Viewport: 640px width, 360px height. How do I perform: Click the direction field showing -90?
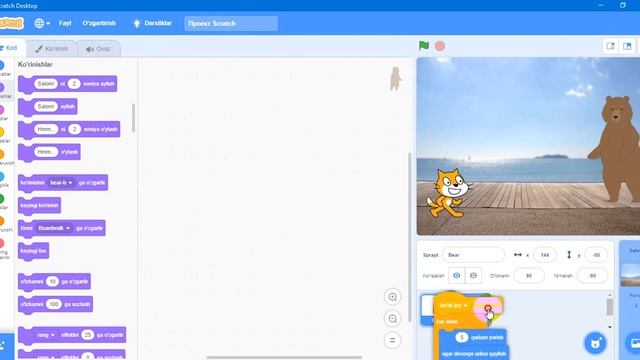(592, 276)
